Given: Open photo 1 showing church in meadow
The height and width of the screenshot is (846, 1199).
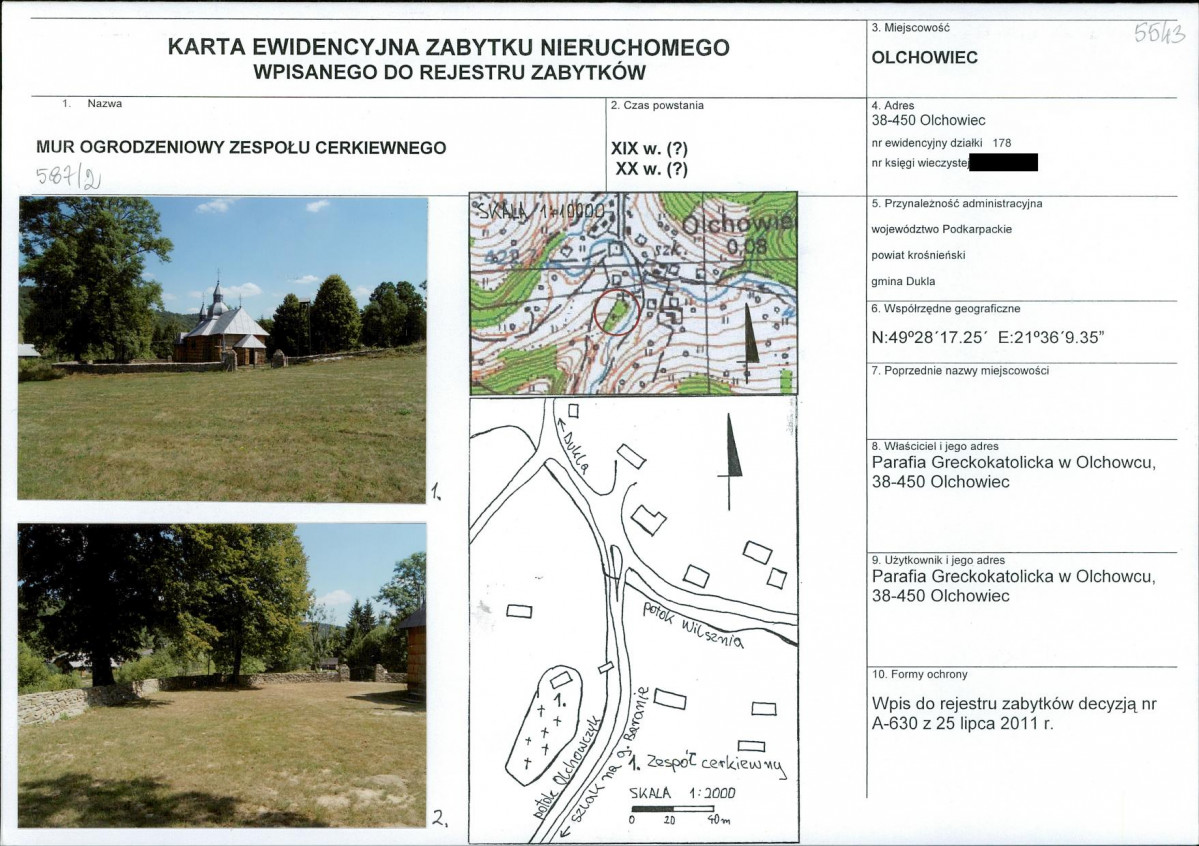Looking at the screenshot, I should pos(223,349).
